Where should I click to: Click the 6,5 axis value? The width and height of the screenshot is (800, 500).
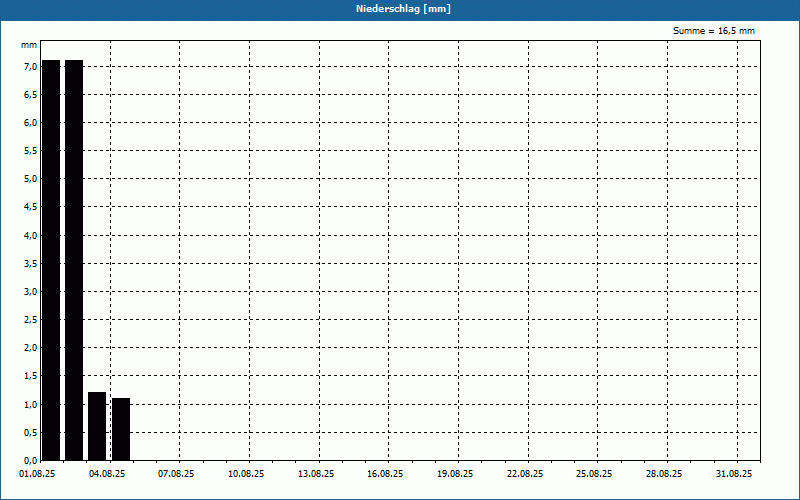(30, 95)
